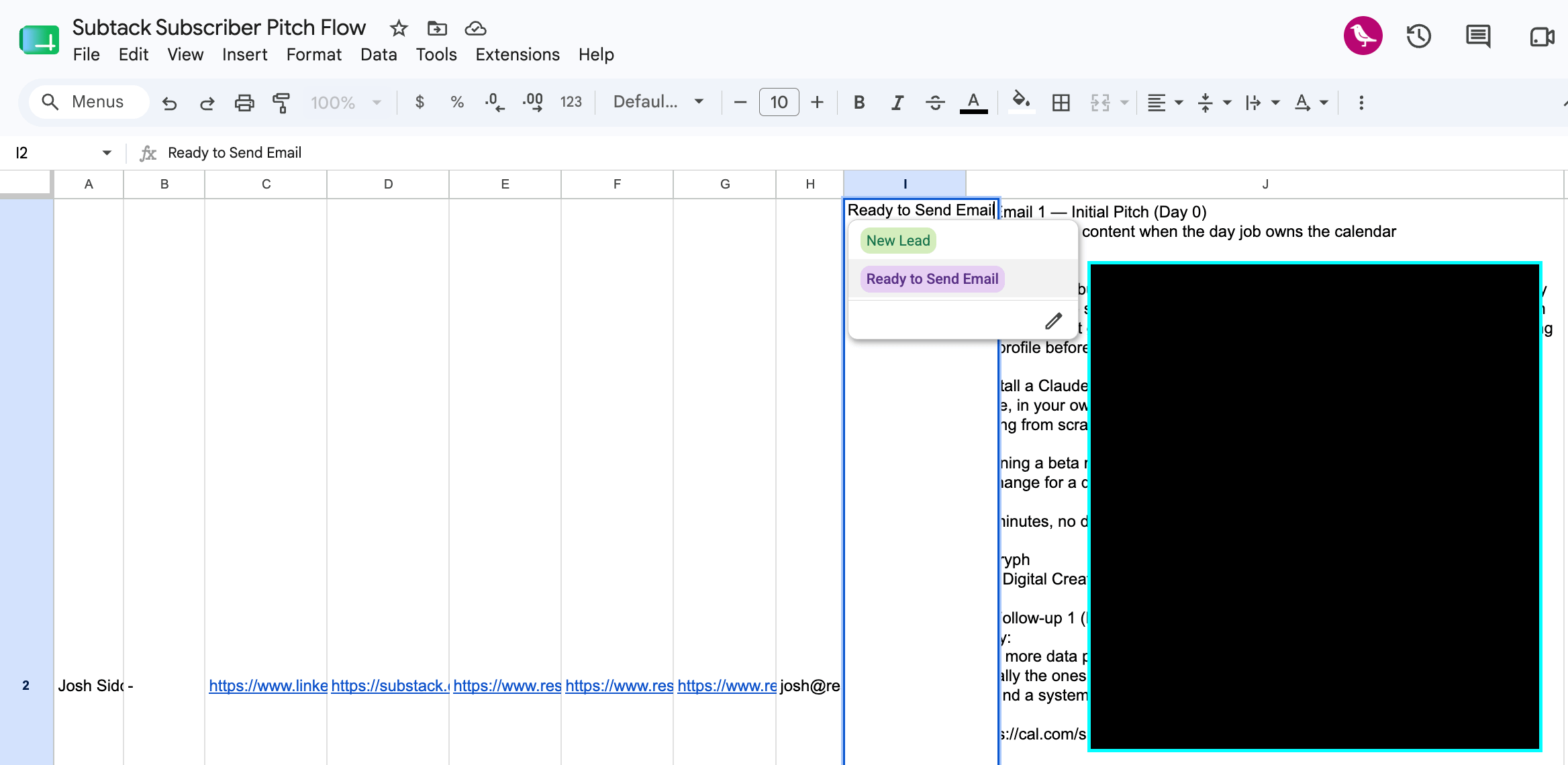Format as percent
The width and height of the screenshot is (1568, 765).
tap(457, 102)
